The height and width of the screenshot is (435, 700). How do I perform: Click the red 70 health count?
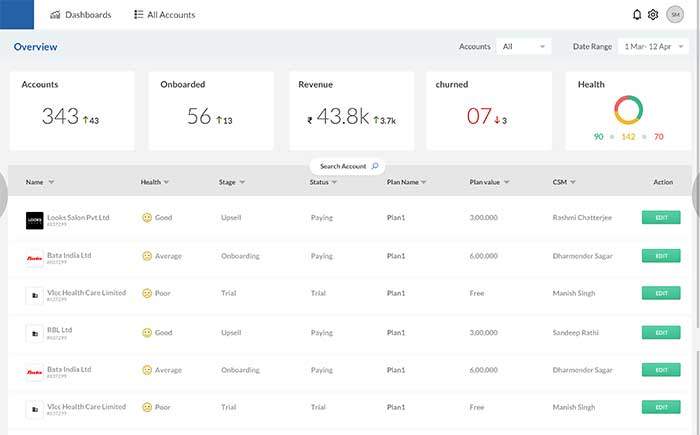[658, 137]
